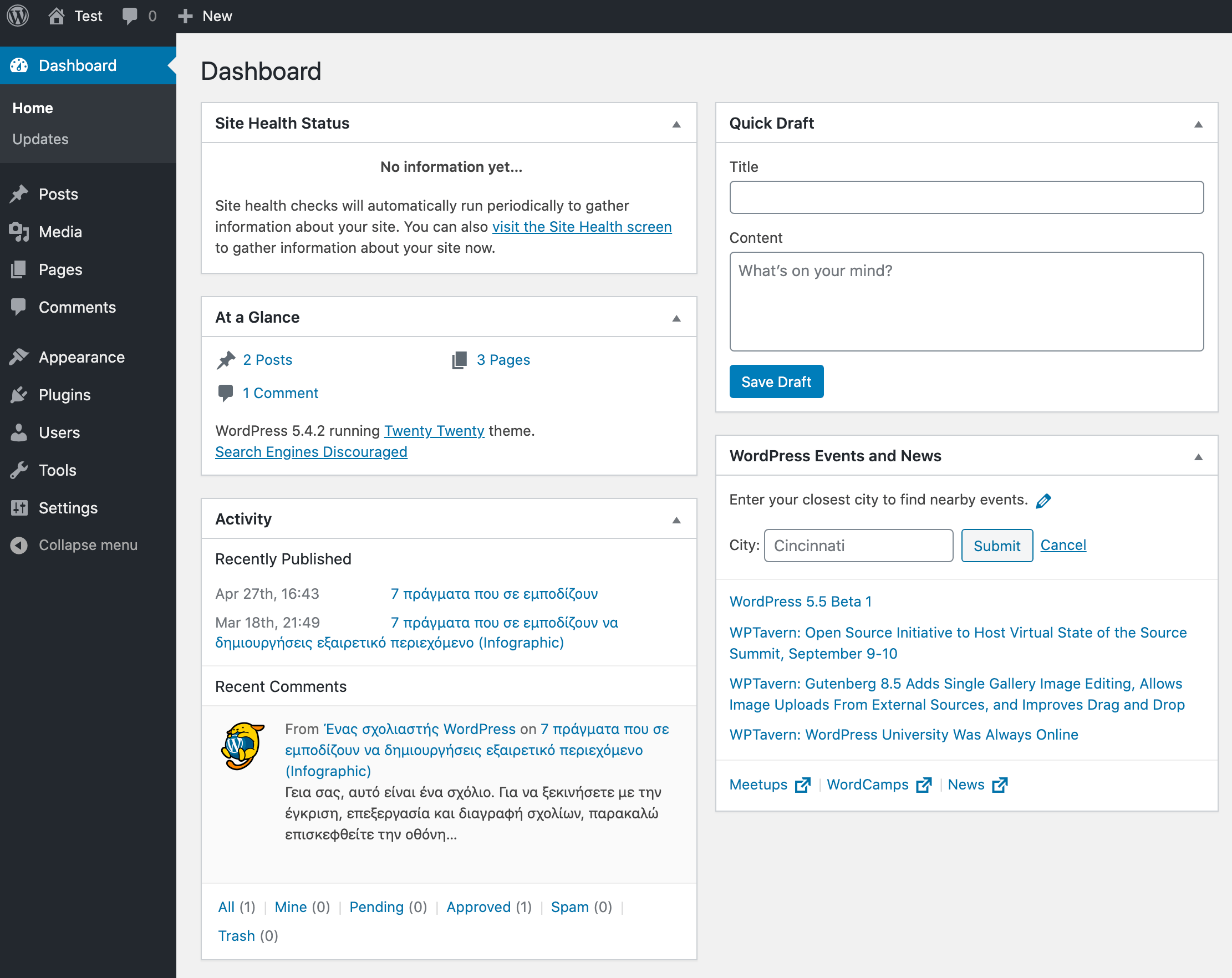The height and width of the screenshot is (978, 1232).
Task: Open the Updates submenu item
Action: click(x=40, y=139)
